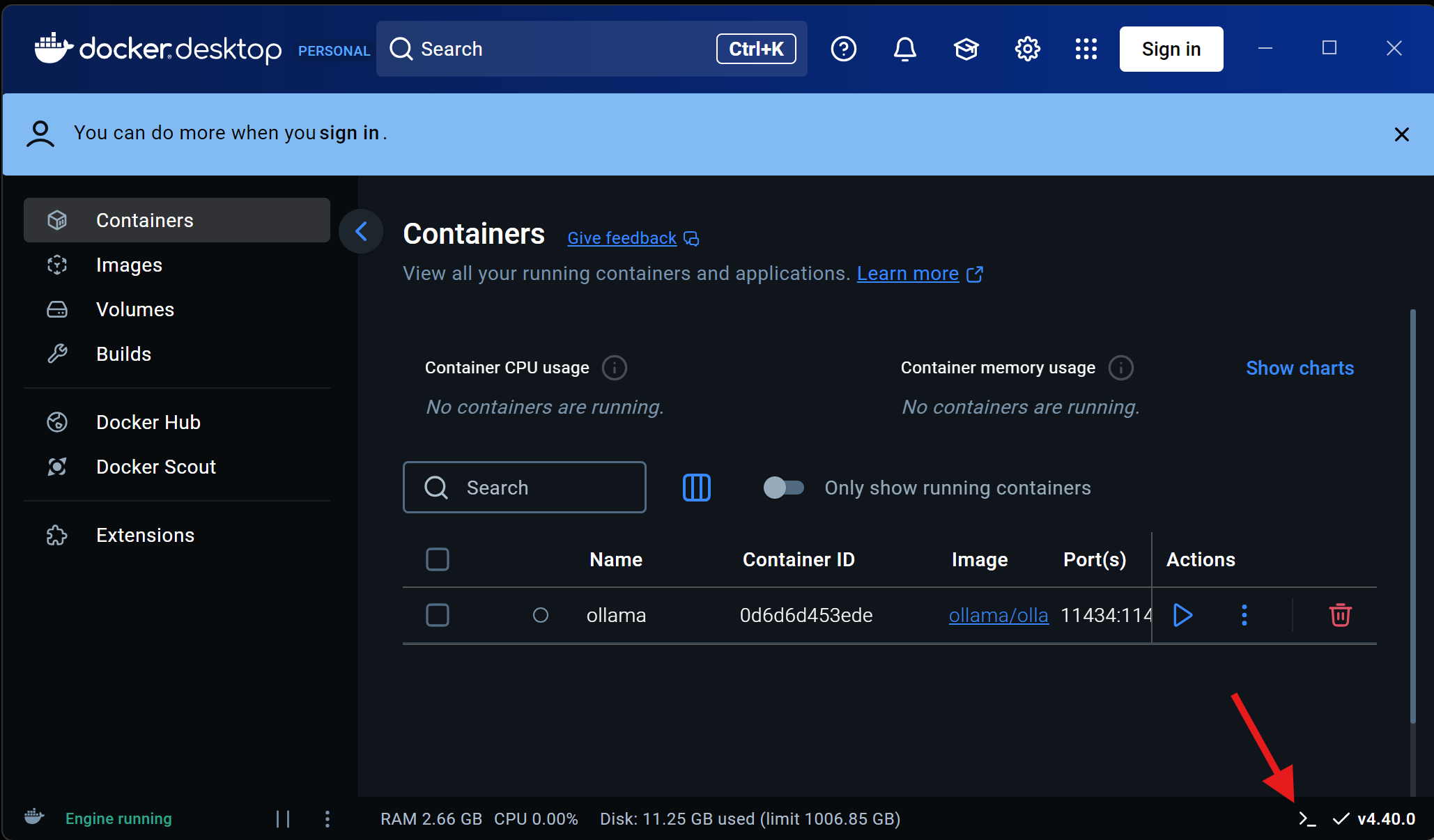This screenshot has height=840, width=1434.
Task: Click the user profile icon in banner
Action: point(40,134)
